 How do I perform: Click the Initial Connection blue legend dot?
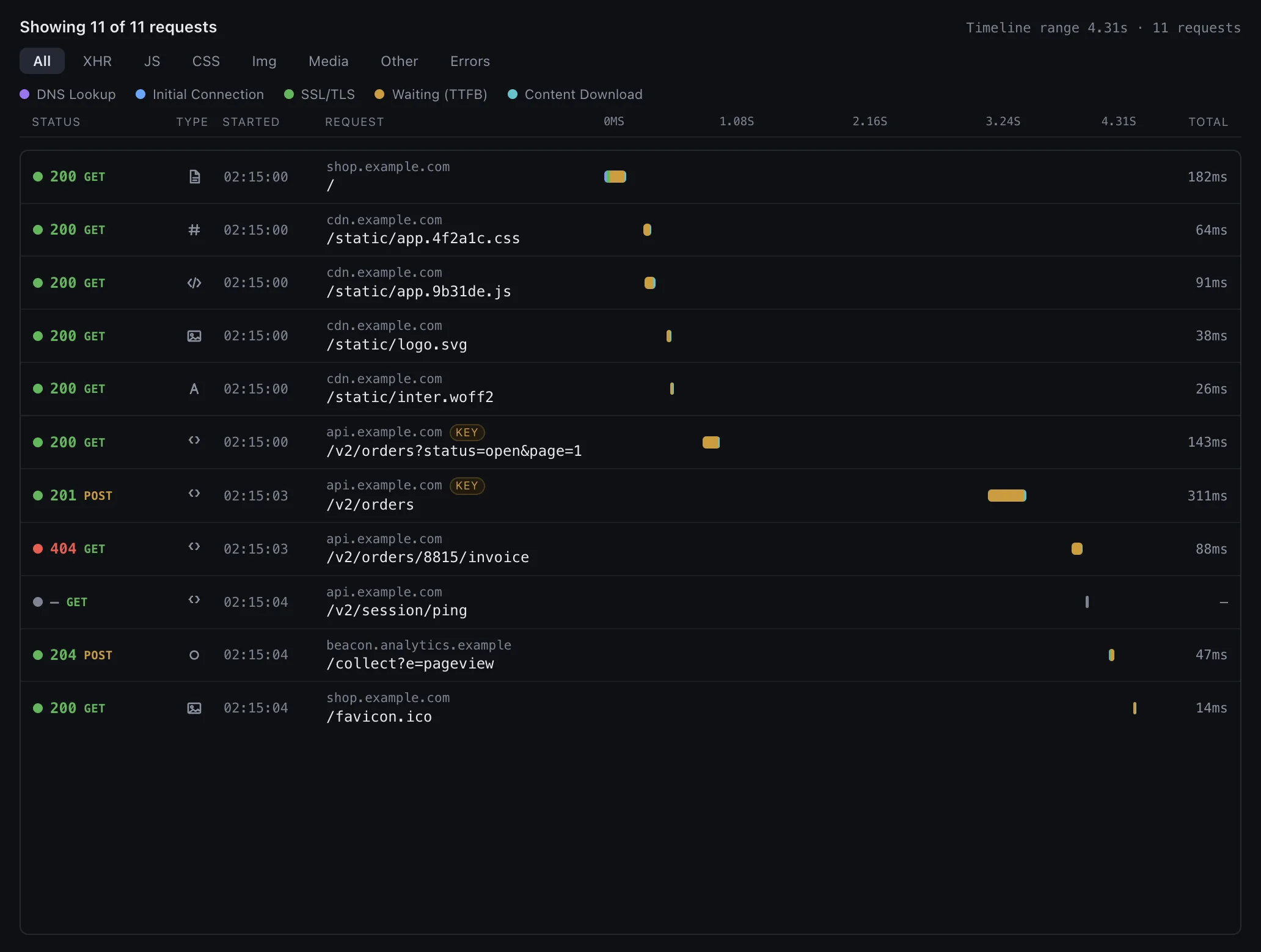[141, 94]
